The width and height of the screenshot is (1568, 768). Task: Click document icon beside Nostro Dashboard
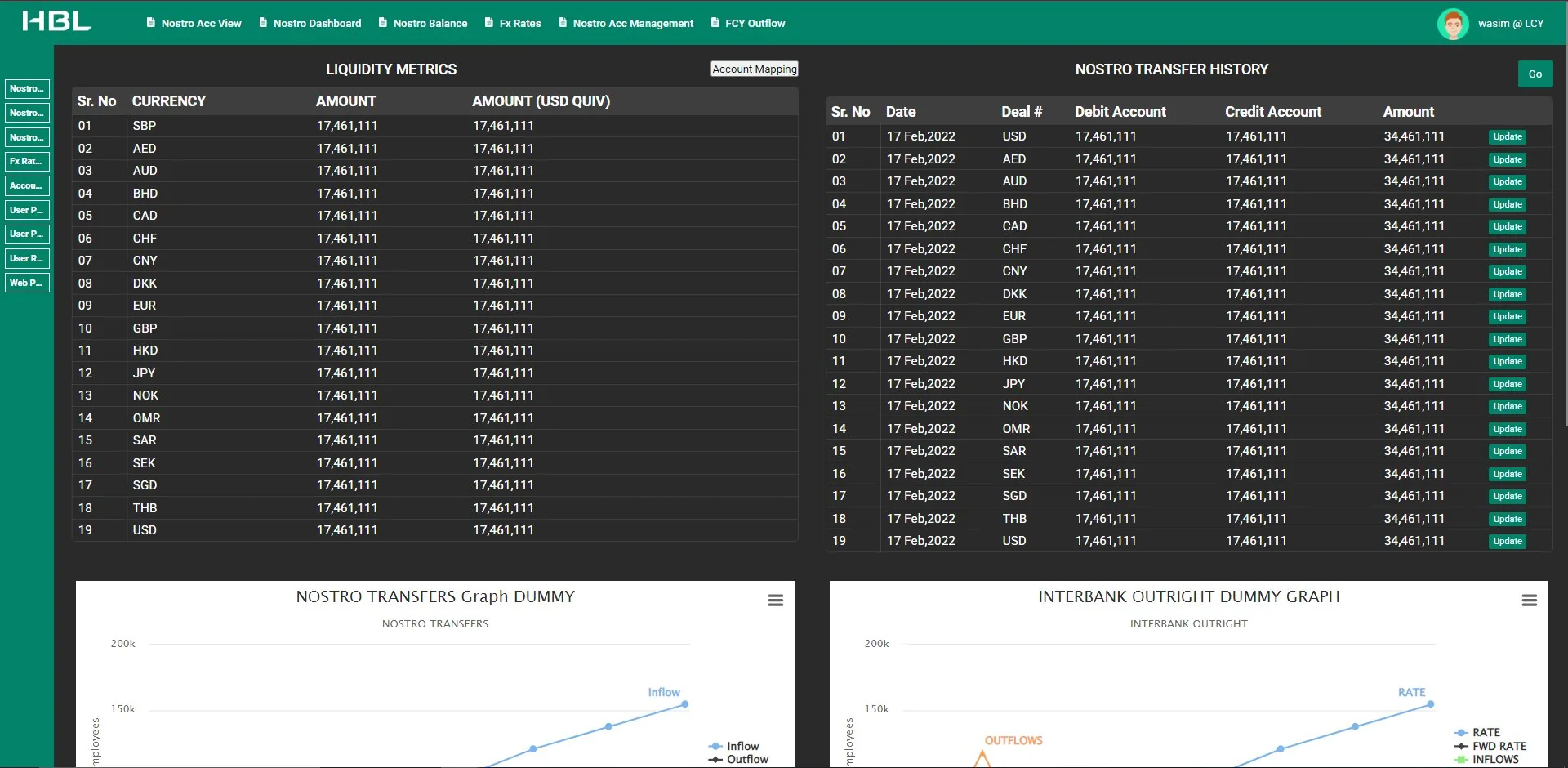[263, 23]
